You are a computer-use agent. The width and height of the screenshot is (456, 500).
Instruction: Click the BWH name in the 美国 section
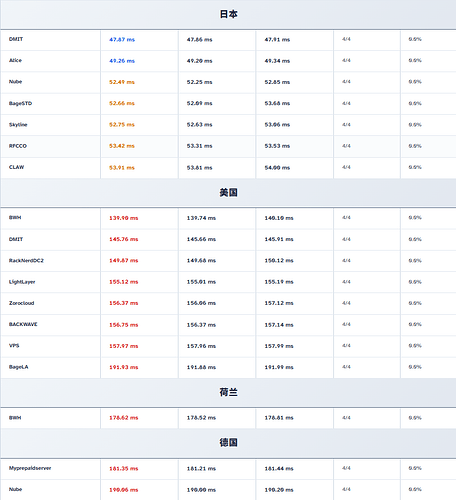click(15, 217)
